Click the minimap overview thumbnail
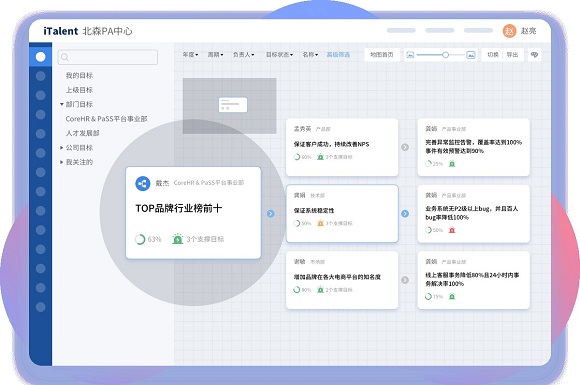Viewport: 580px width, 385px height. tap(229, 105)
